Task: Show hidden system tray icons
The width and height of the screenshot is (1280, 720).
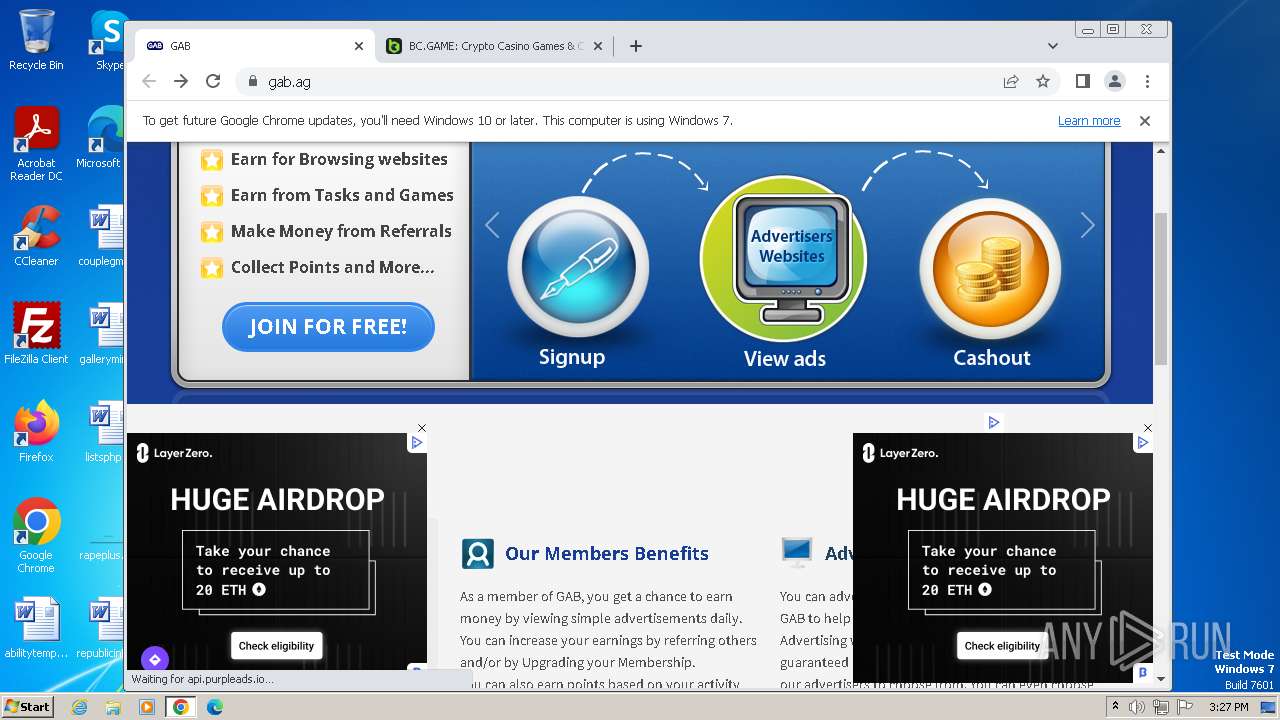Action: (1115, 707)
